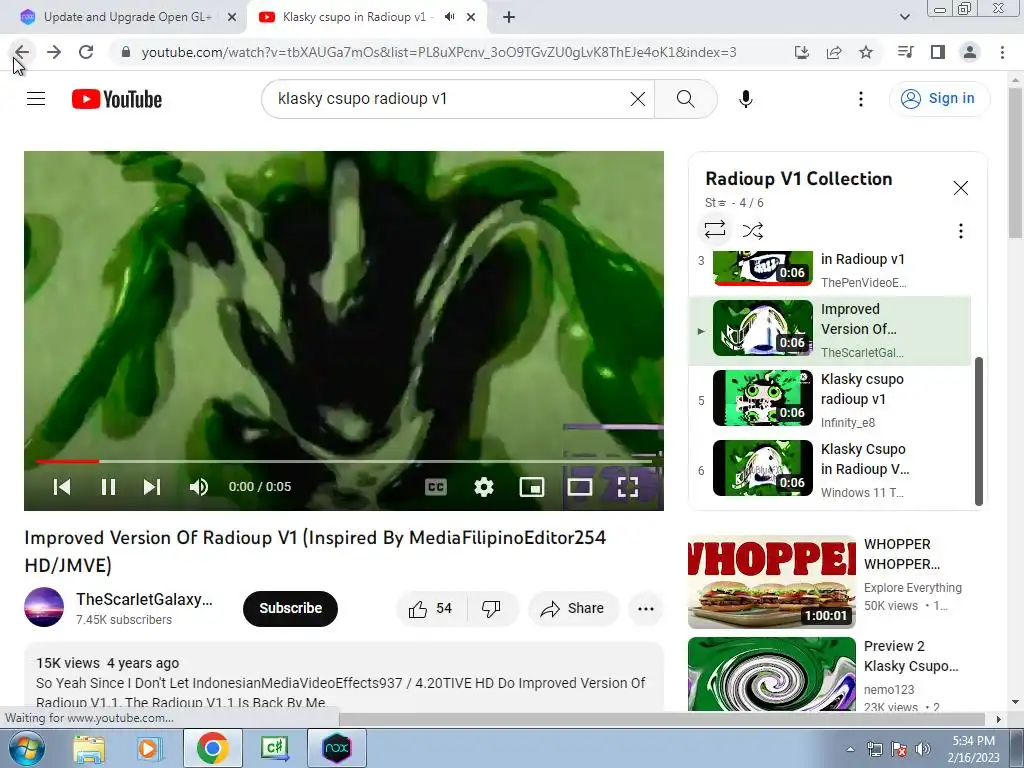Play Klasky csupo radioup v1 by Infinity_e8

830,400
